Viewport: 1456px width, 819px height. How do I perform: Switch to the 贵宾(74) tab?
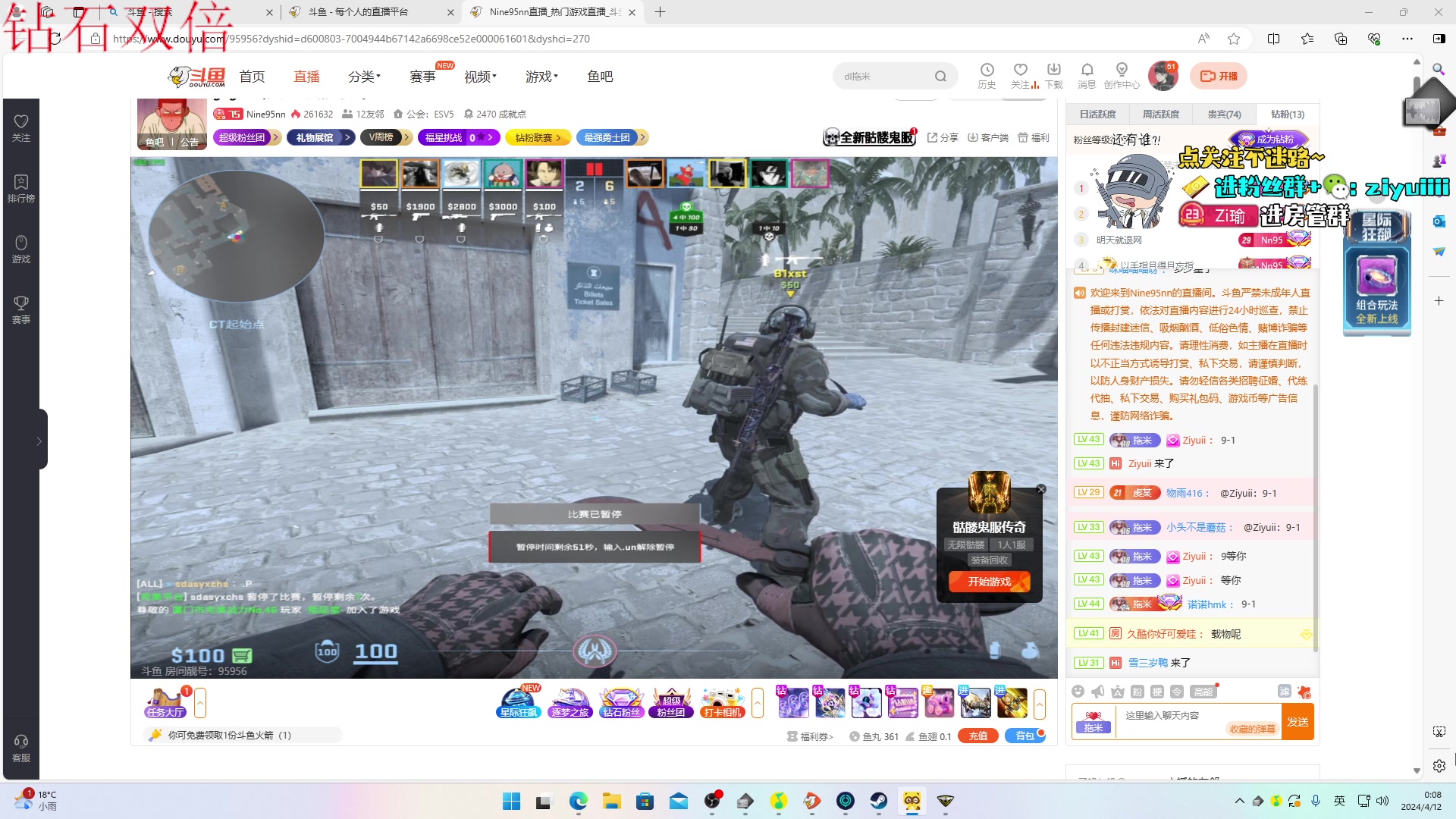pyautogui.click(x=1224, y=114)
